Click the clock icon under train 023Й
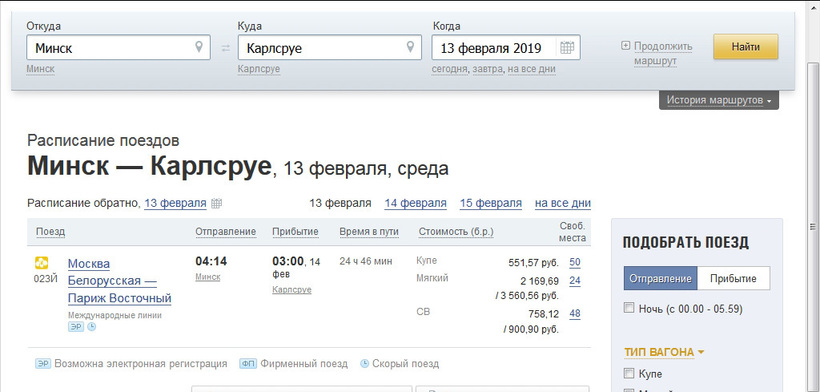 (x=92, y=327)
